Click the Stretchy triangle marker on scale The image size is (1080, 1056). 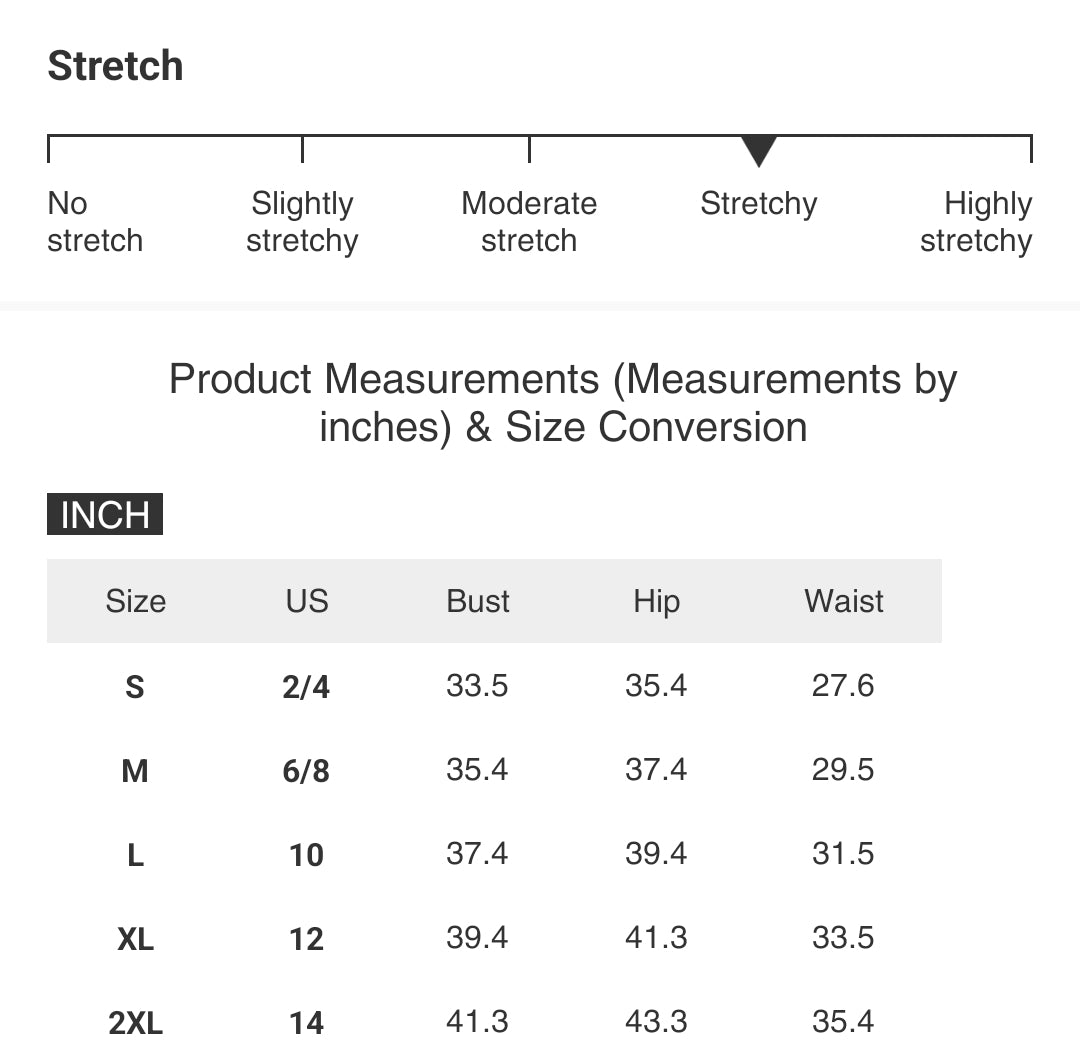[758, 151]
